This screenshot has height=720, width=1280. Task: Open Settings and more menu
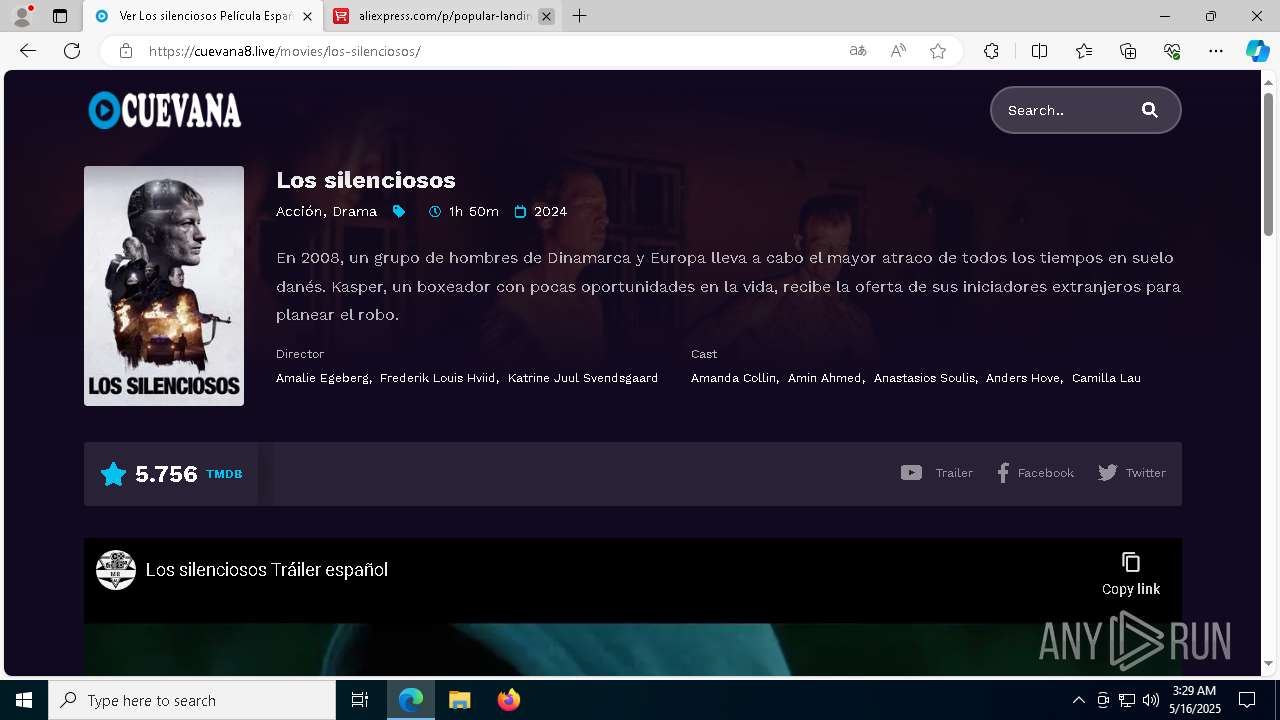1216,51
